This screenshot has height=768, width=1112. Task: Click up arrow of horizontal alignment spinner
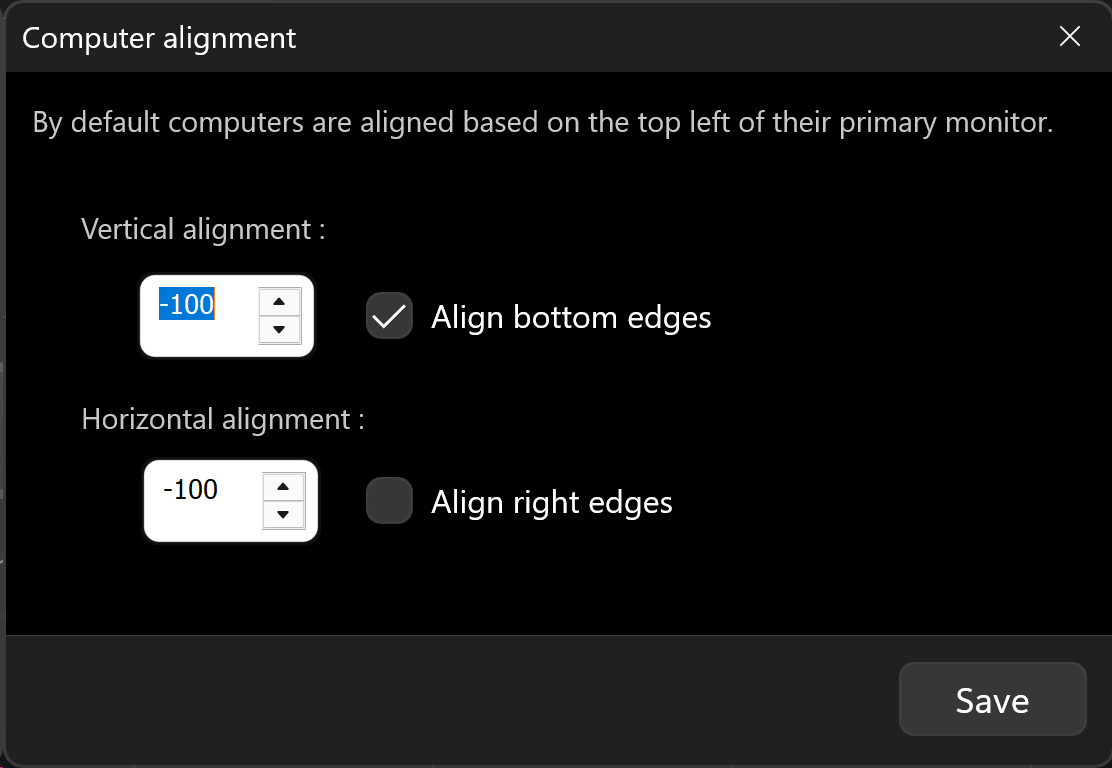point(283,486)
